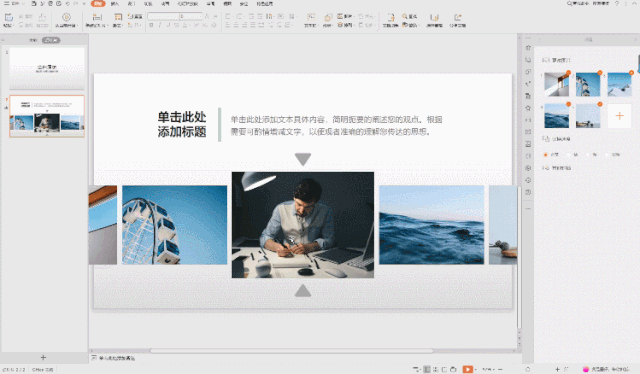640x374 pixels.
Task: Apply underline formatting
Action: [168, 25]
